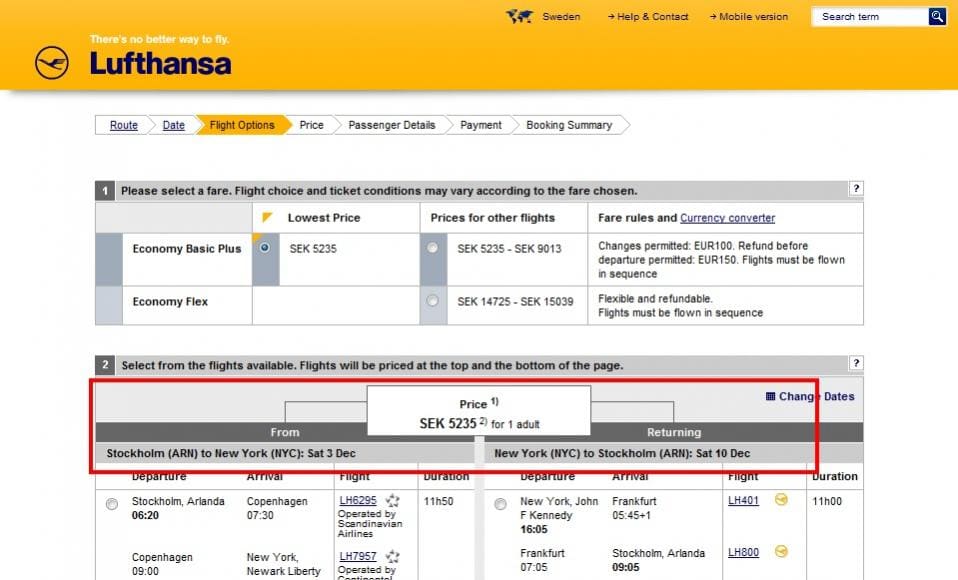Select the 06:20 Stockholm departure flight
The image size is (958, 580).
click(x=112, y=504)
